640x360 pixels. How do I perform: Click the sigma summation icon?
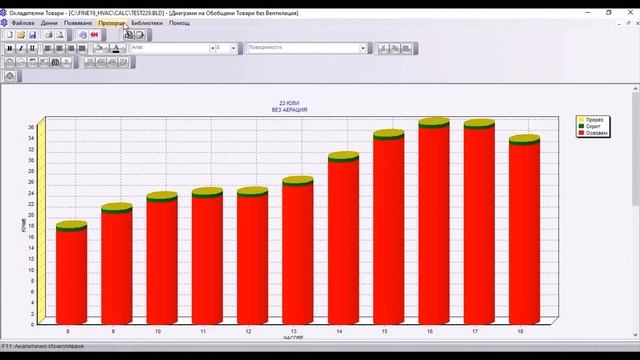67,62
